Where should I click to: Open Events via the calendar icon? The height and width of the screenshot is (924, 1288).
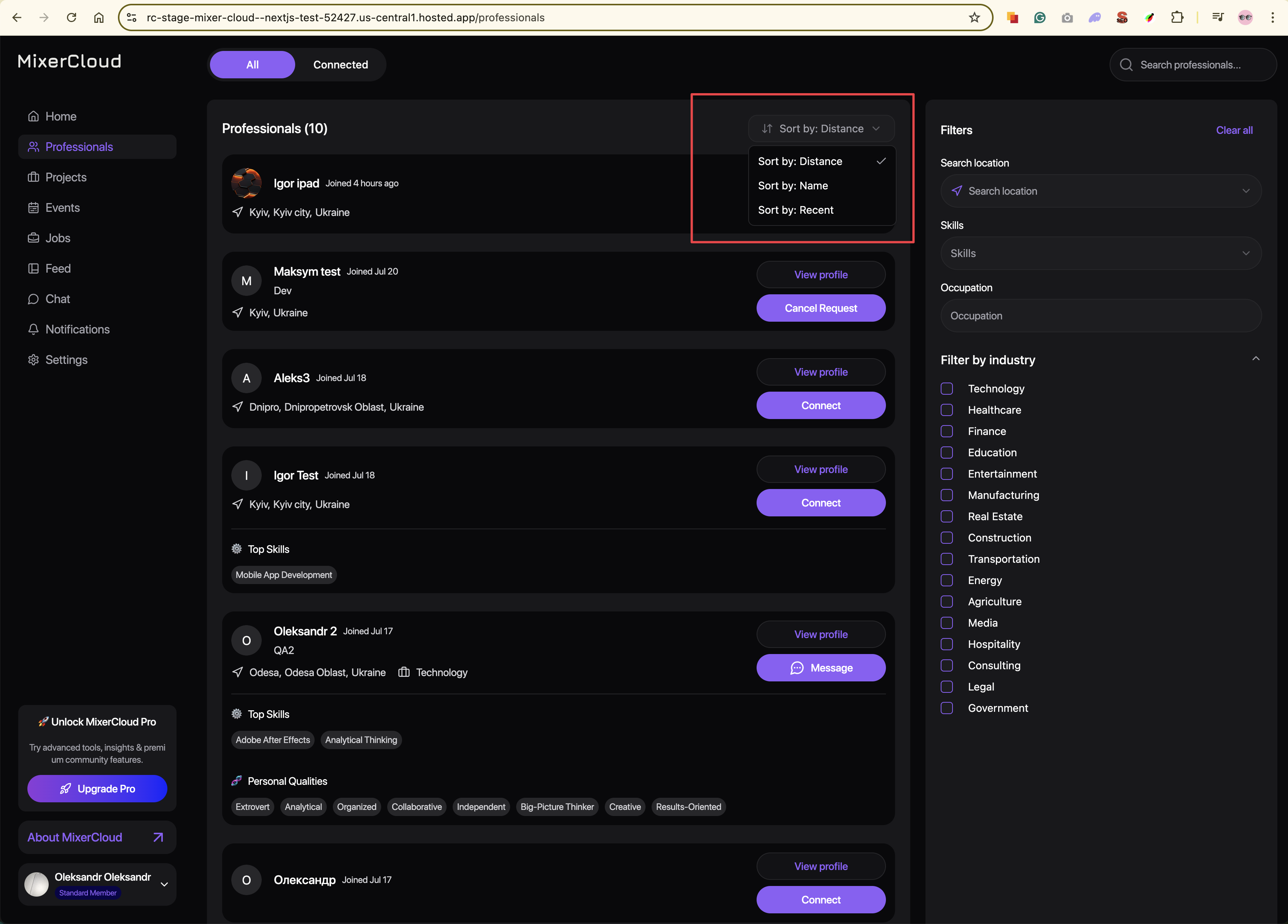(33, 208)
